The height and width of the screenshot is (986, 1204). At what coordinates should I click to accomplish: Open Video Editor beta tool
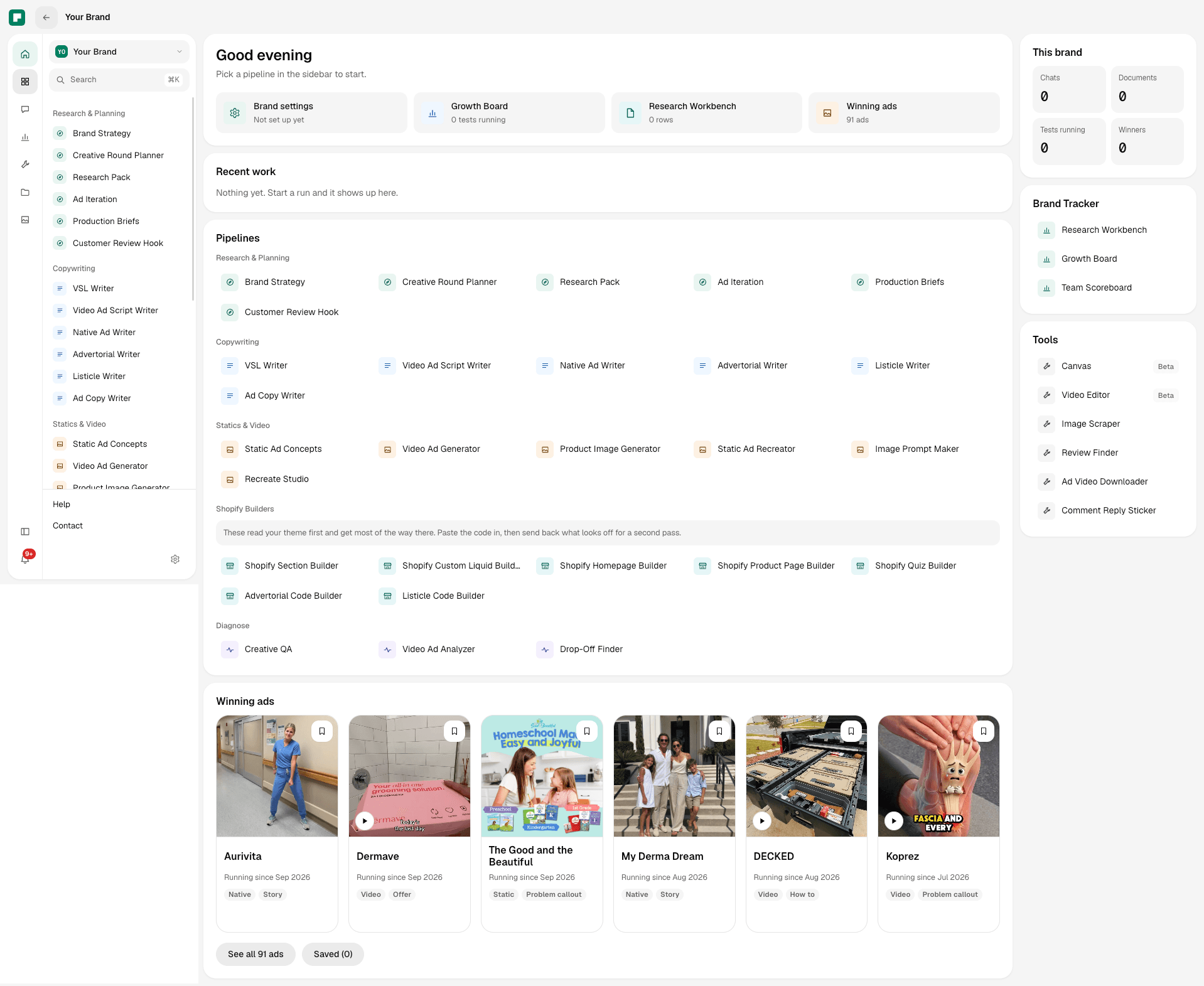[1108, 395]
